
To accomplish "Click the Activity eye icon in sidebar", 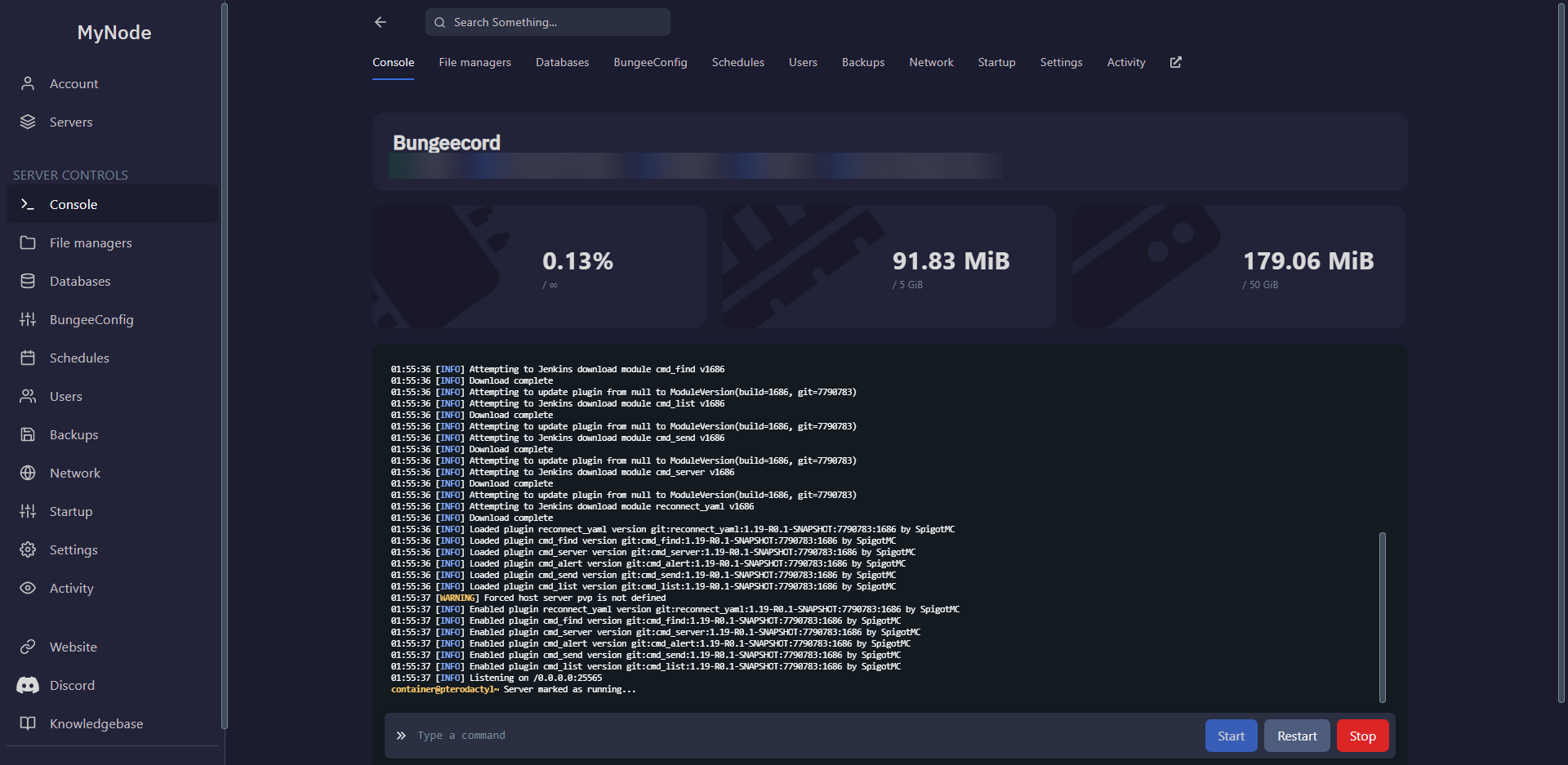I will click(28, 588).
